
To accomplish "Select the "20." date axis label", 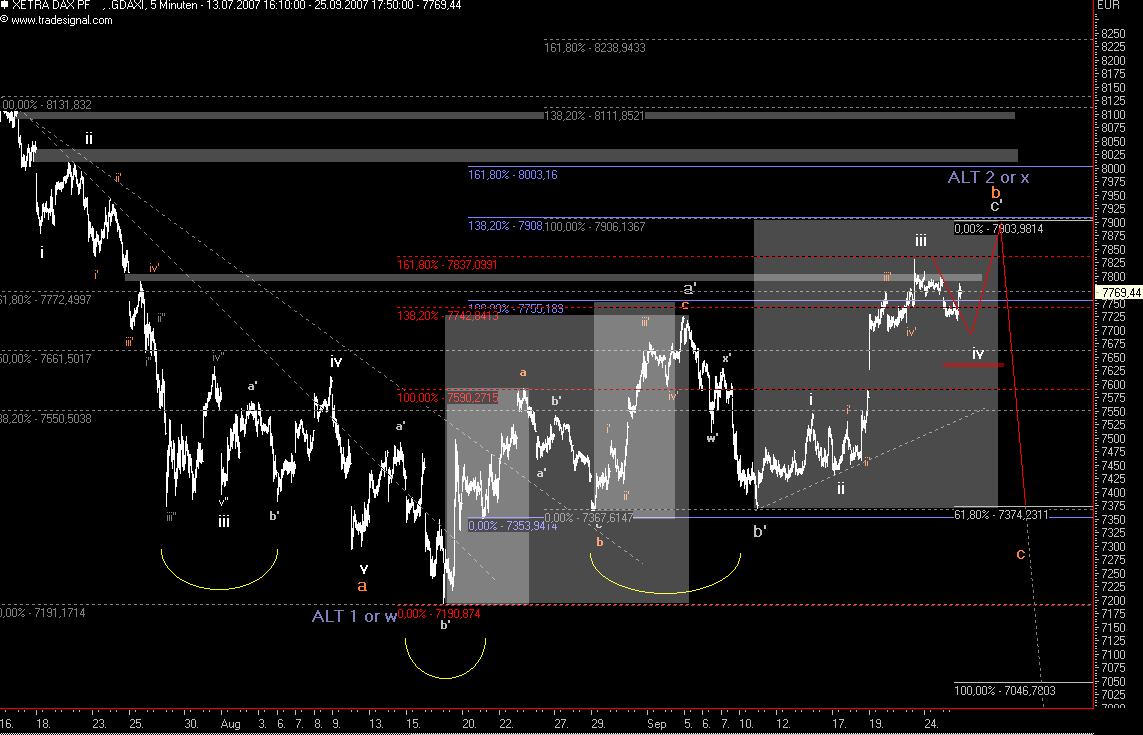I will 469,724.
